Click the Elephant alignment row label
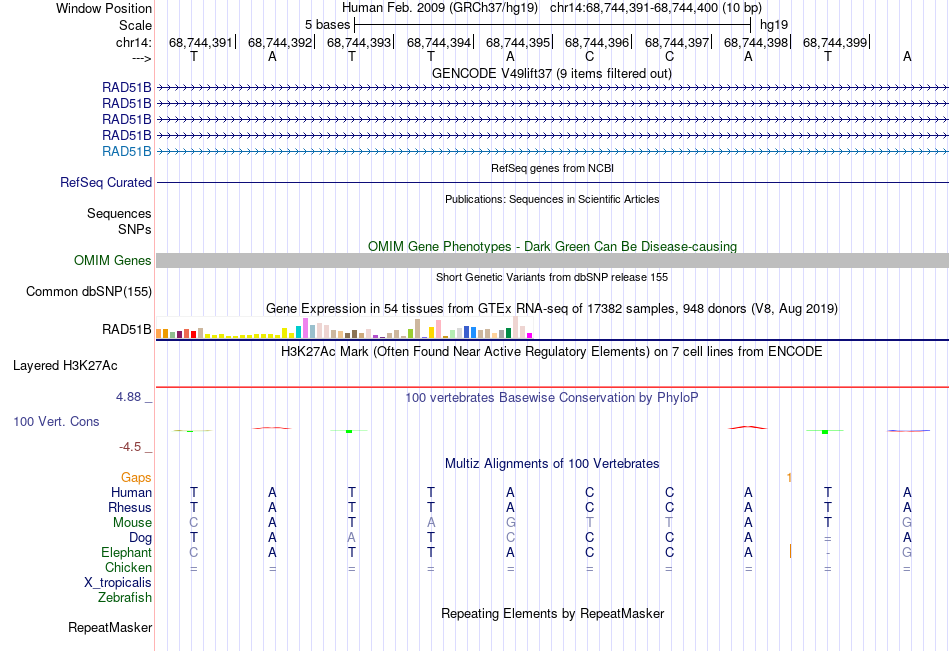The width and height of the screenshot is (950, 651). [127, 553]
